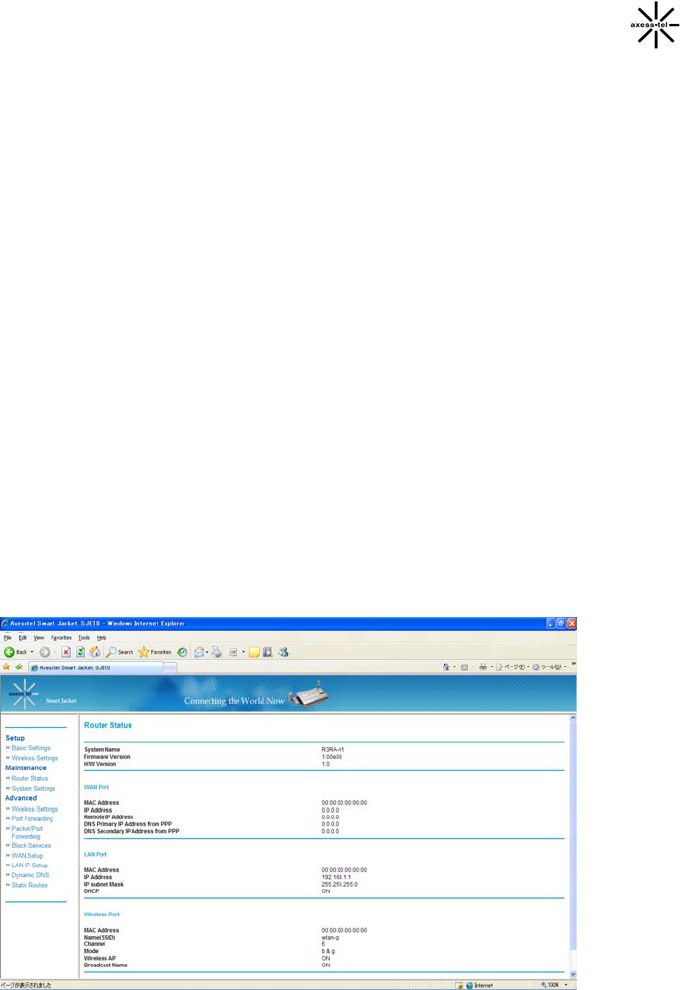Open the Dynamic DNS link

(30, 875)
